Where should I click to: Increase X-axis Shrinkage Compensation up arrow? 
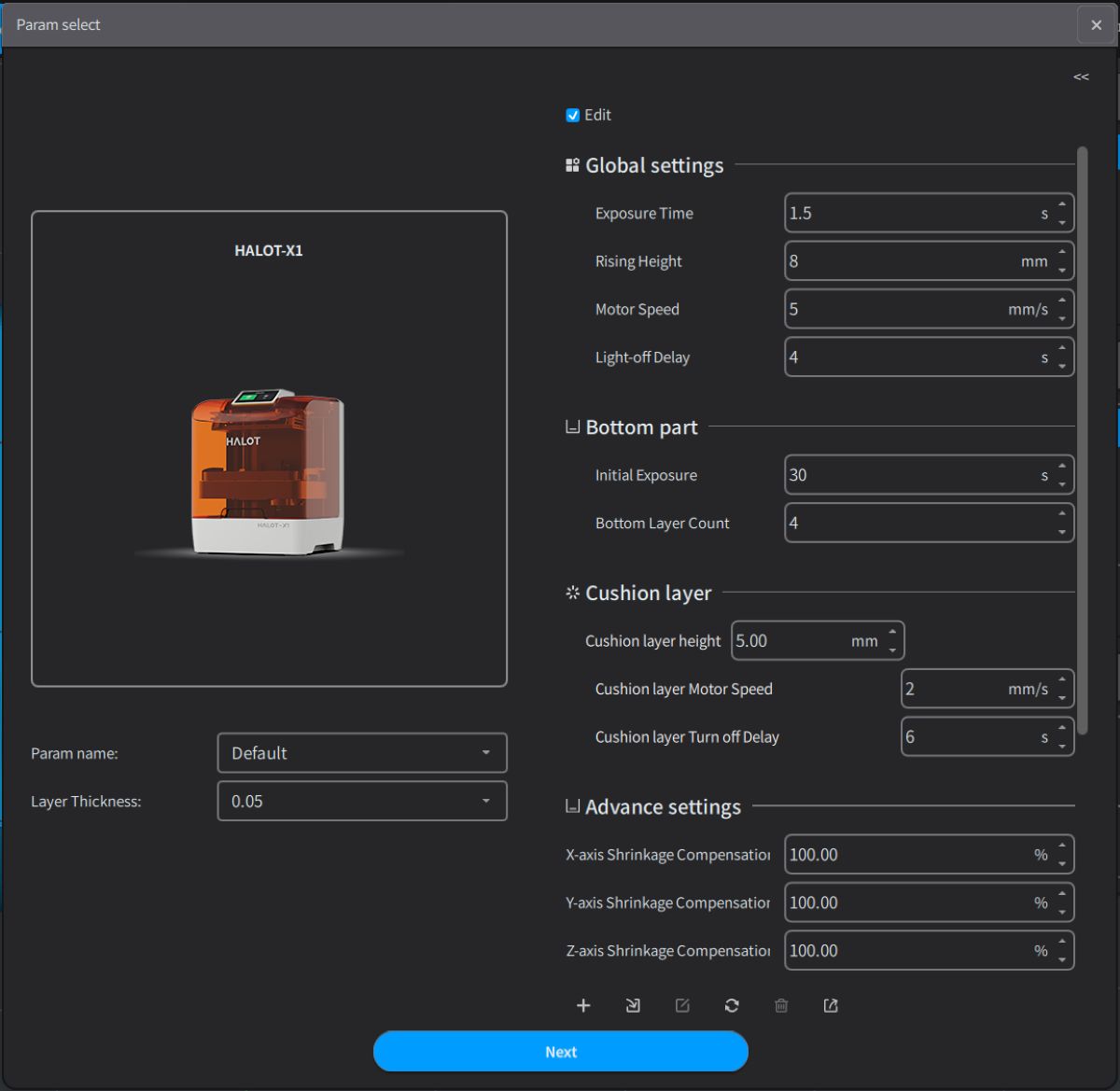(x=1062, y=846)
